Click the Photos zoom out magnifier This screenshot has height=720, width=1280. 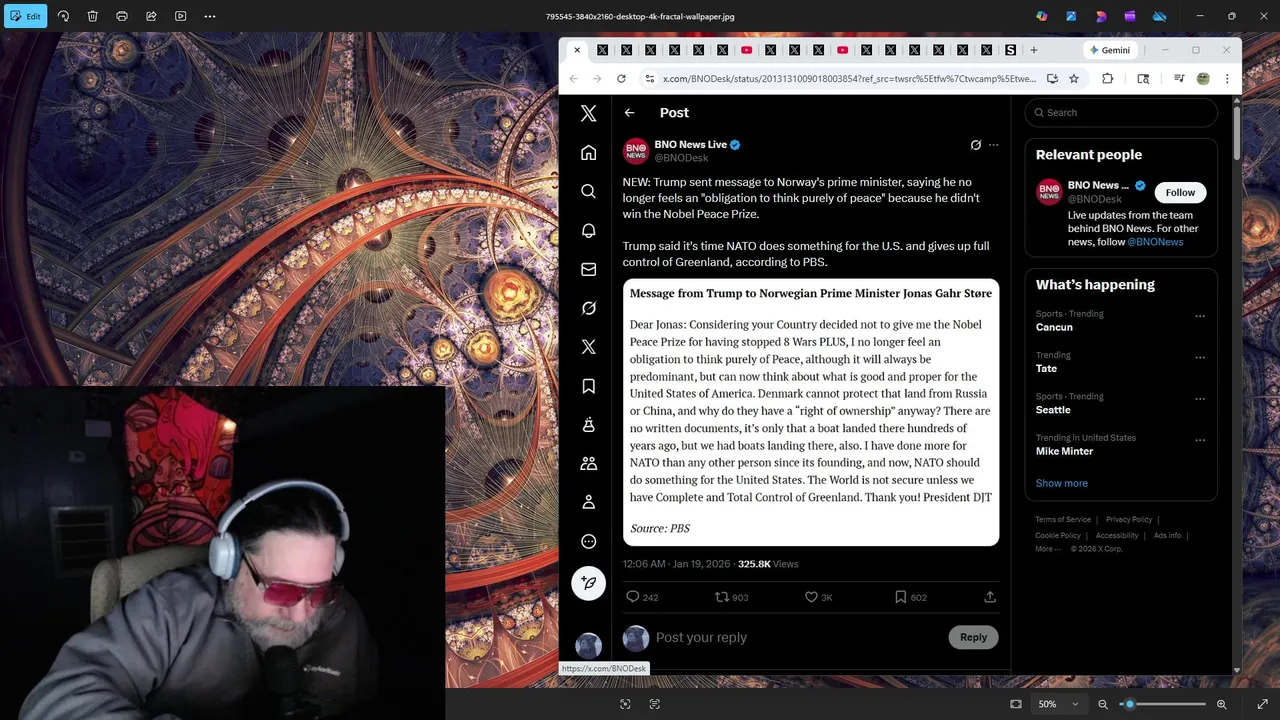1103,704
